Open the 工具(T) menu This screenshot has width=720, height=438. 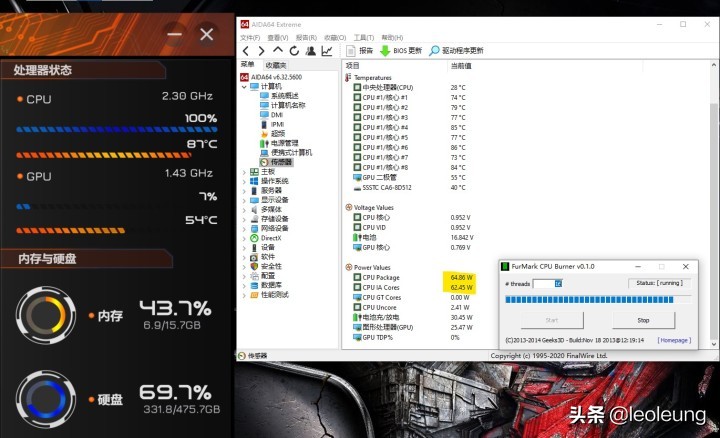364,38
